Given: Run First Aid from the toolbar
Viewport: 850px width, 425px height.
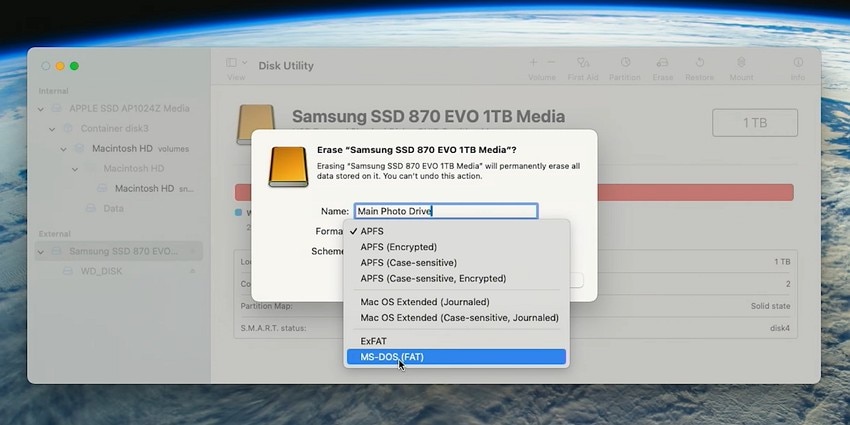Looking at the screenshot, I should pos(583,63).
